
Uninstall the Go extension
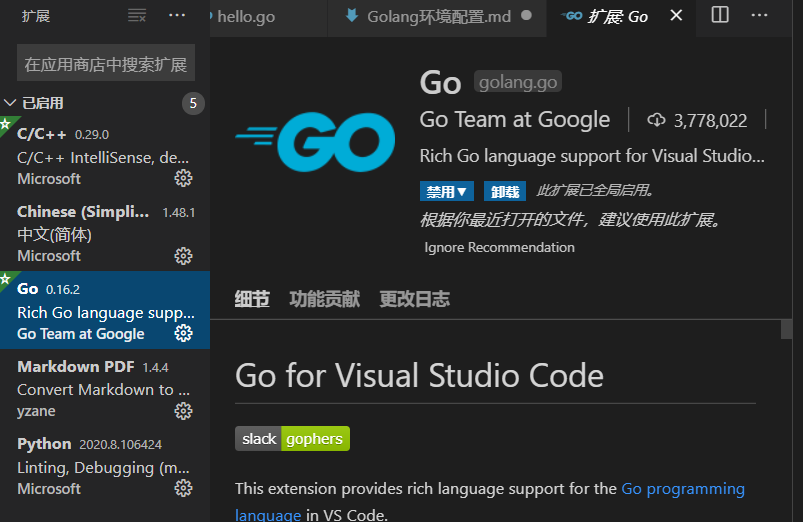[505, 191]
